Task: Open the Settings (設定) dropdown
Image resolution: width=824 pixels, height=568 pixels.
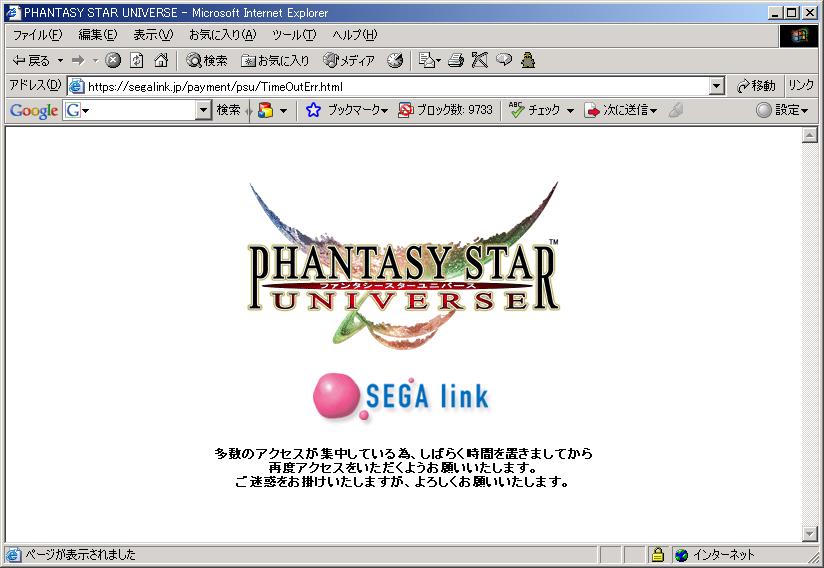Action: 782,110
